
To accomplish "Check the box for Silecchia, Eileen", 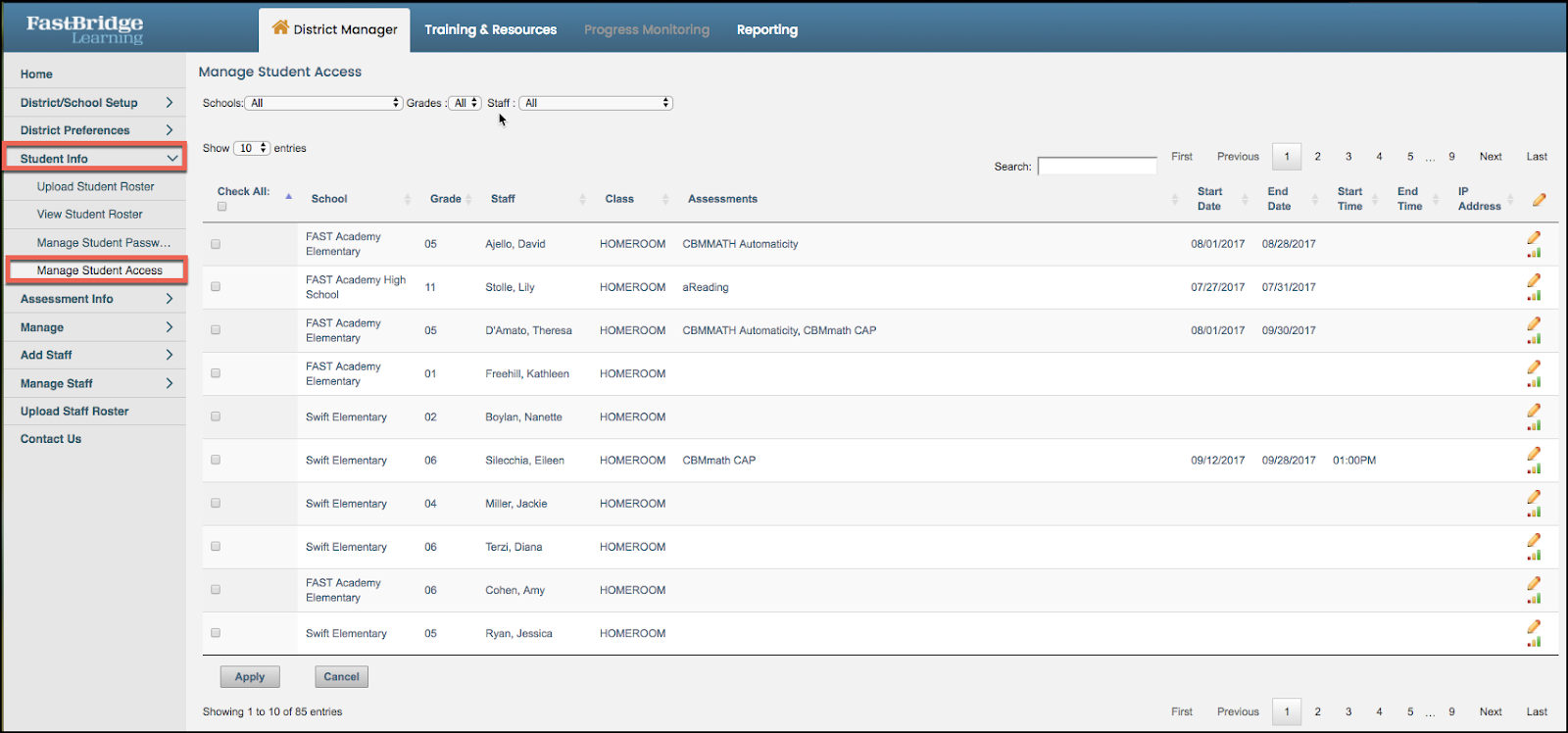I will coord(216,460).
